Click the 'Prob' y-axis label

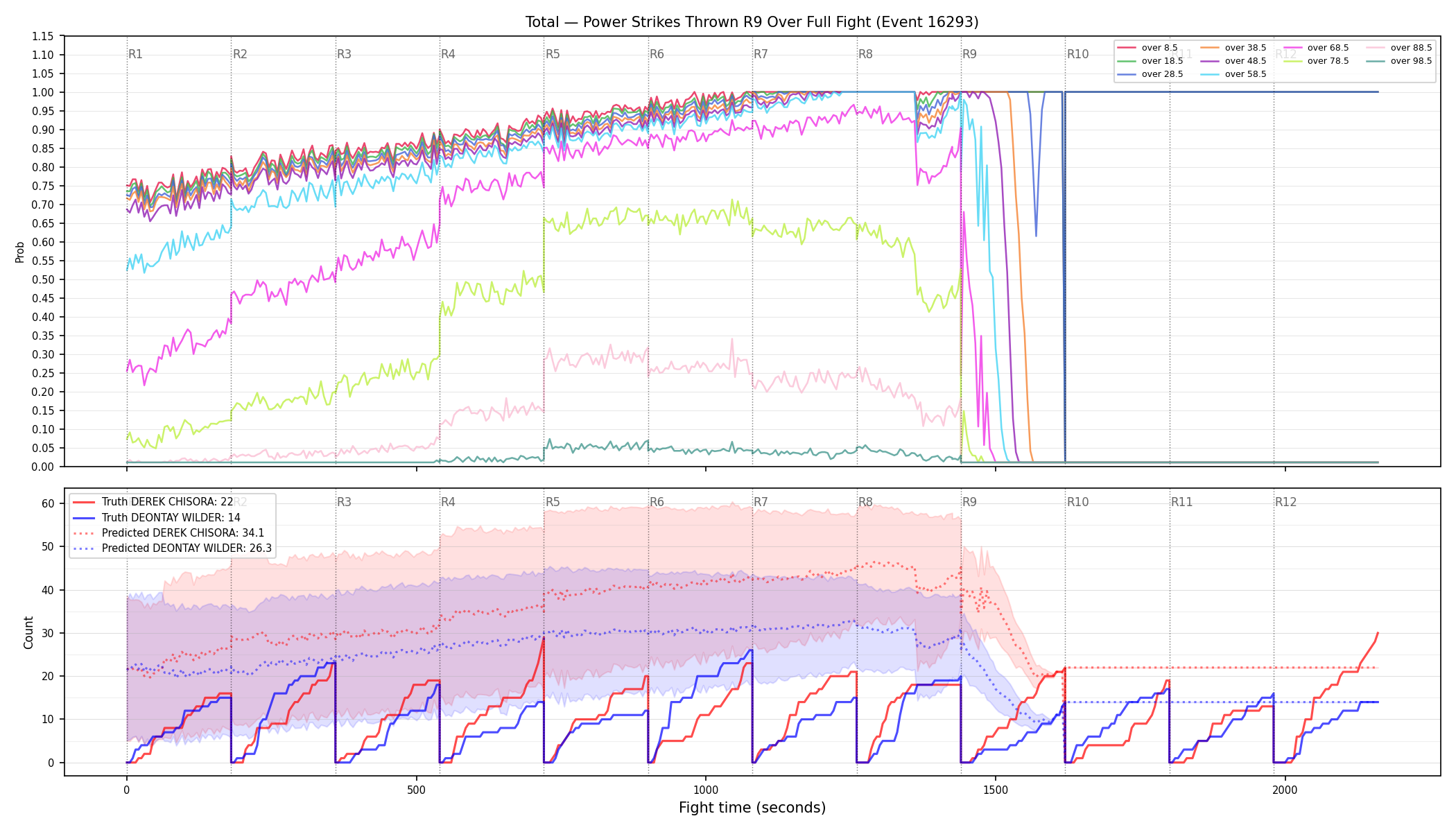pos(20,252)
